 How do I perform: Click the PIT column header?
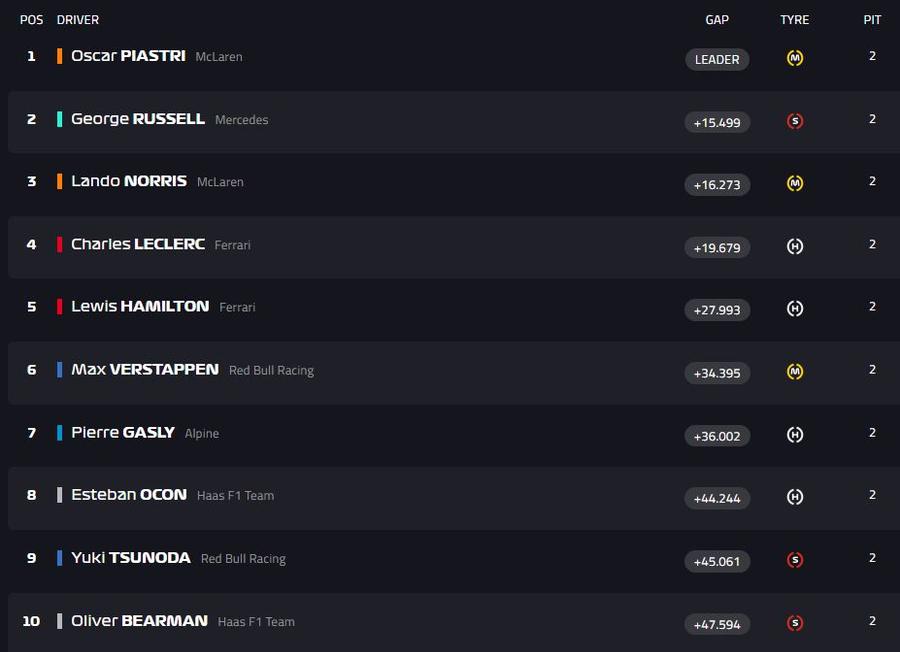coord(872,20)
